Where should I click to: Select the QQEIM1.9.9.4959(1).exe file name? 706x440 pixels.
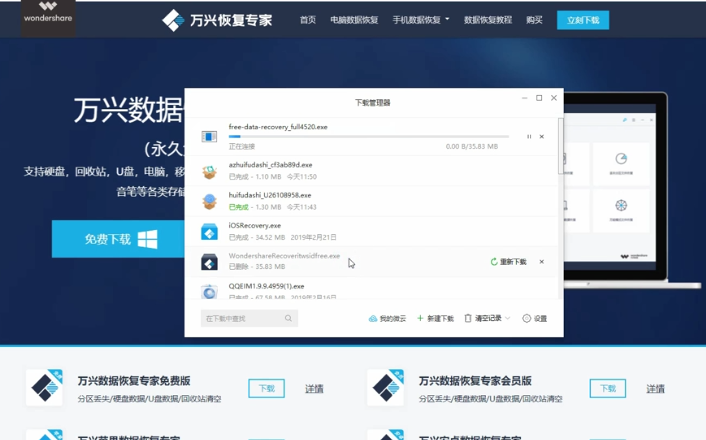coord(266,286)
